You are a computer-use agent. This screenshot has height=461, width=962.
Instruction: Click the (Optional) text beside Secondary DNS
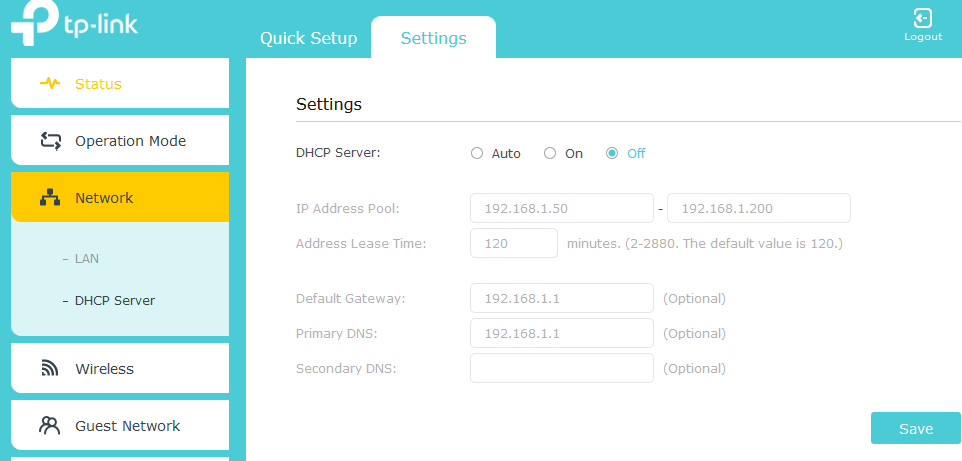(x=695, y=369)
